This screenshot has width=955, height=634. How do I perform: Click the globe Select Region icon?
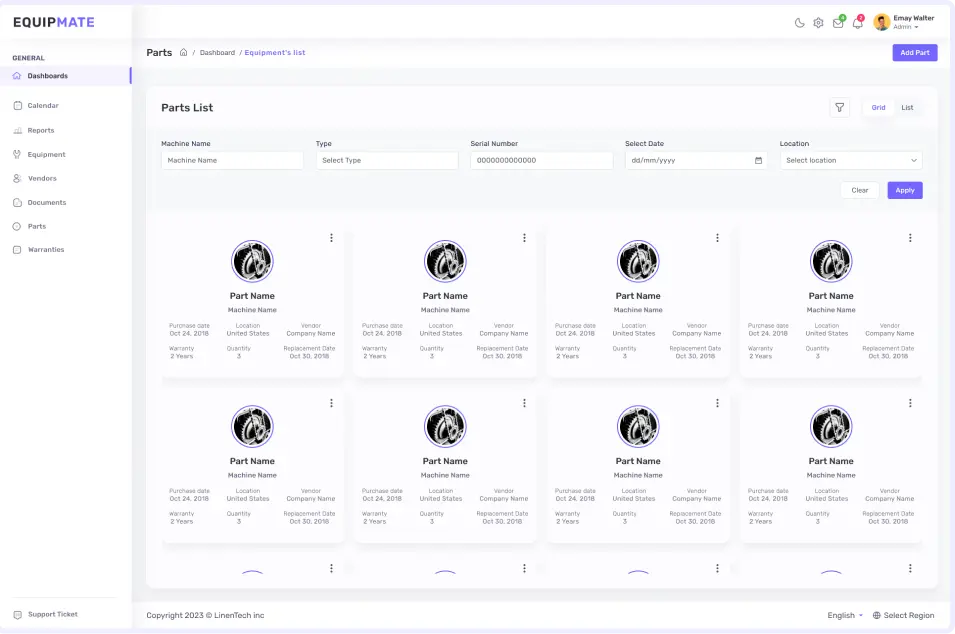click(877, 616)
